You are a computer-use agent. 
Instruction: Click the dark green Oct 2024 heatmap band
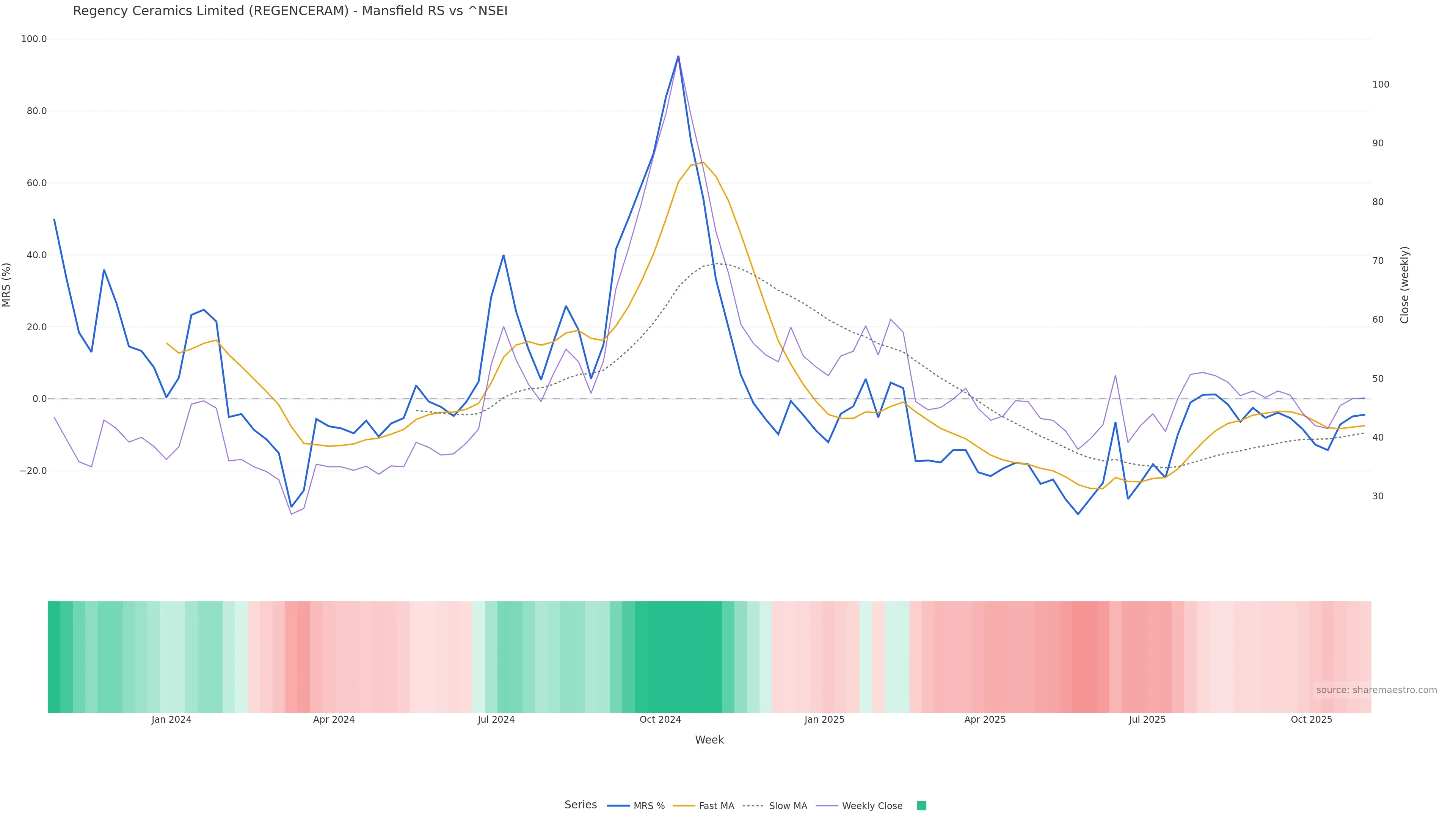click(678, 657)
